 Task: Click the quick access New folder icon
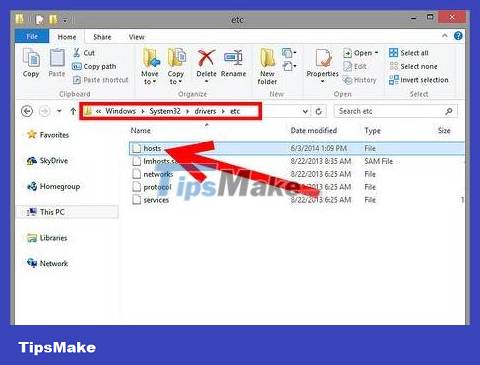coord(53,20)
